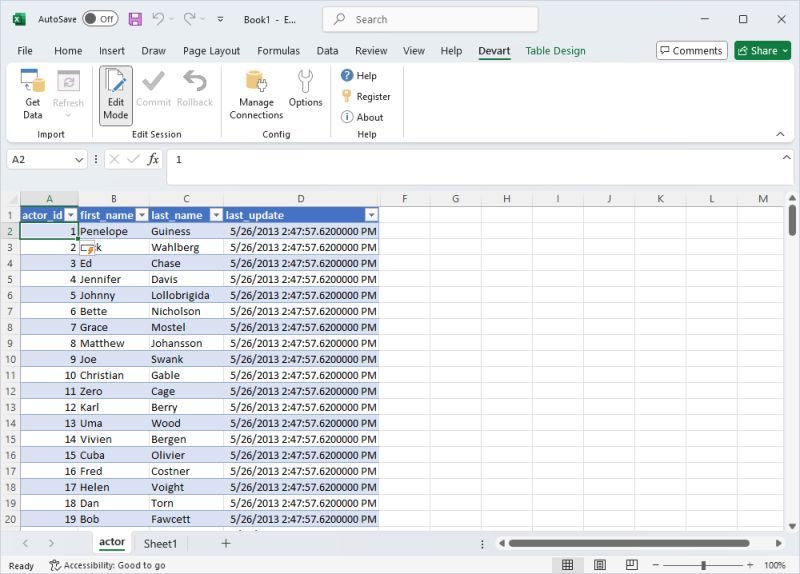Click the Get Data import icon

(33, 94)
